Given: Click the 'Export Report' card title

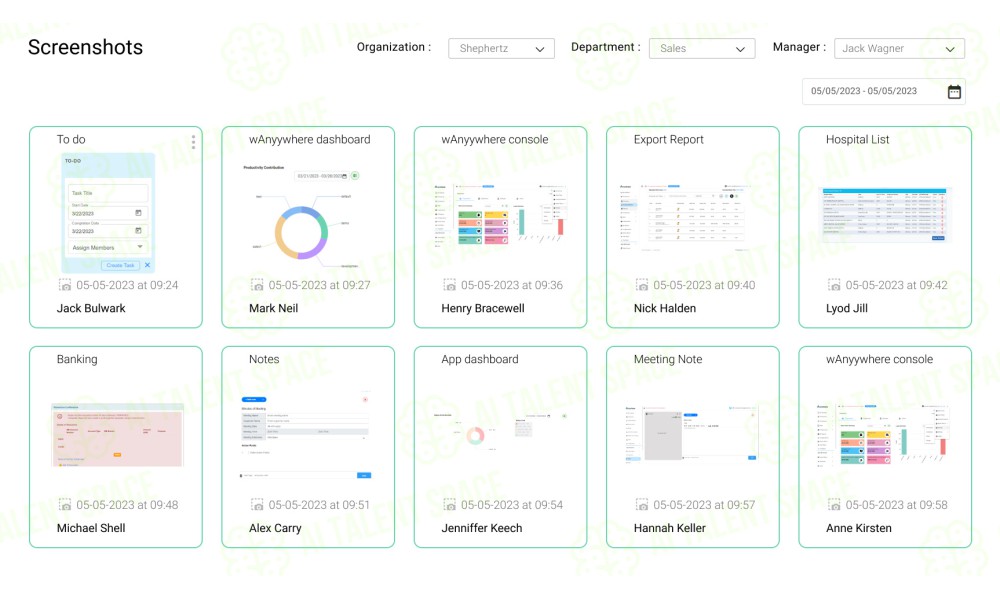Looking at the screenshot, I should tap(668, 140).
